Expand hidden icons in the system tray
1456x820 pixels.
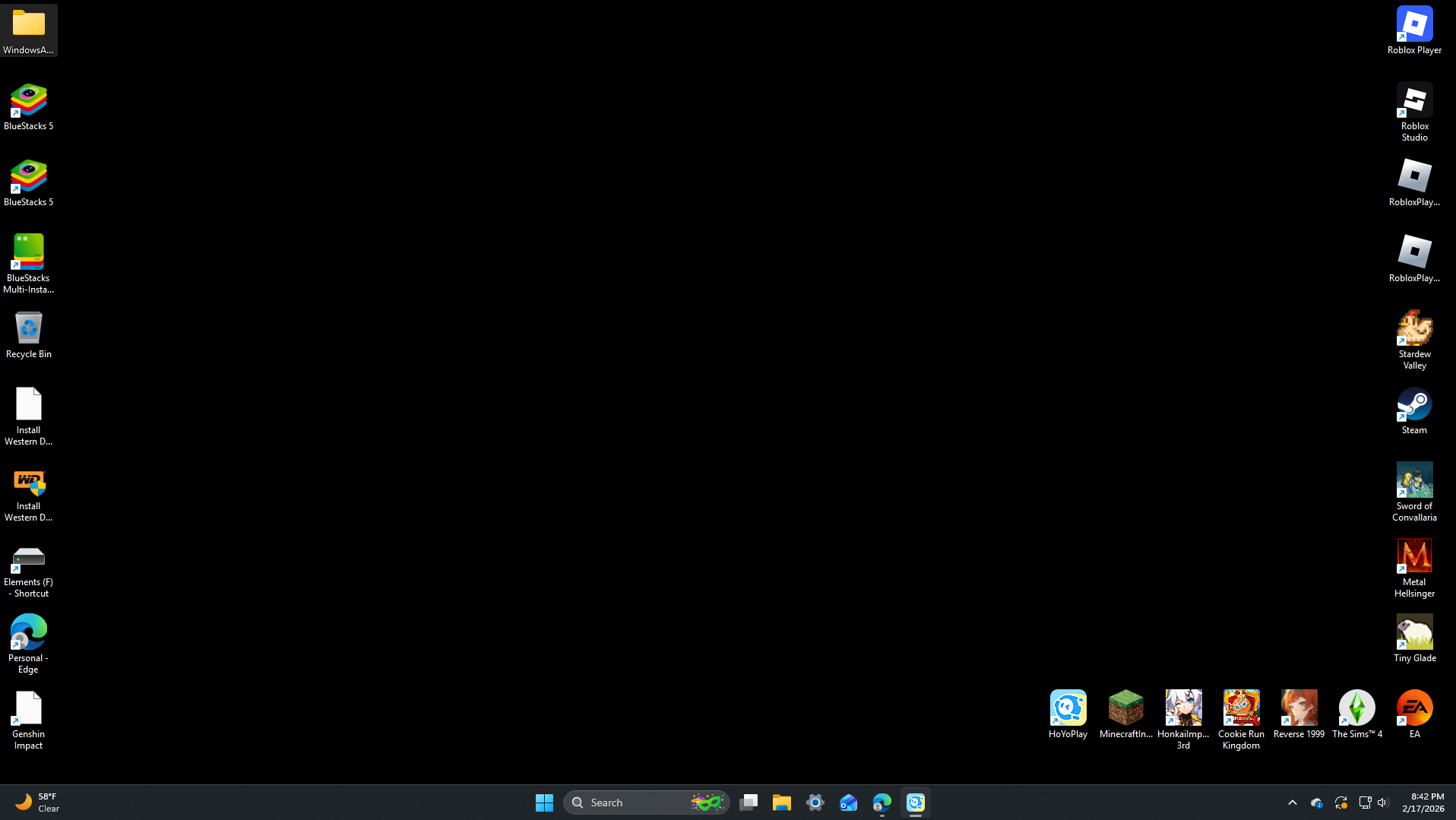[1291, 802]
